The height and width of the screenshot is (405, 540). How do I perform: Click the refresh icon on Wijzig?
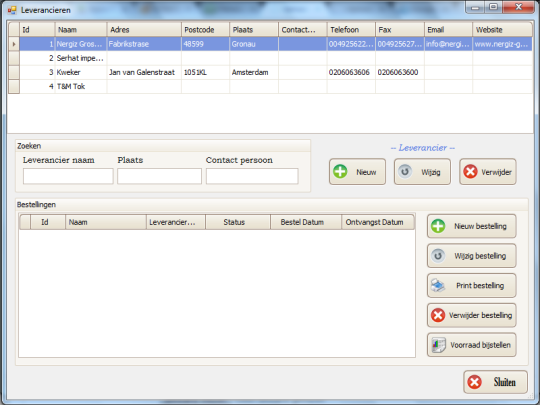click(405, 171)
